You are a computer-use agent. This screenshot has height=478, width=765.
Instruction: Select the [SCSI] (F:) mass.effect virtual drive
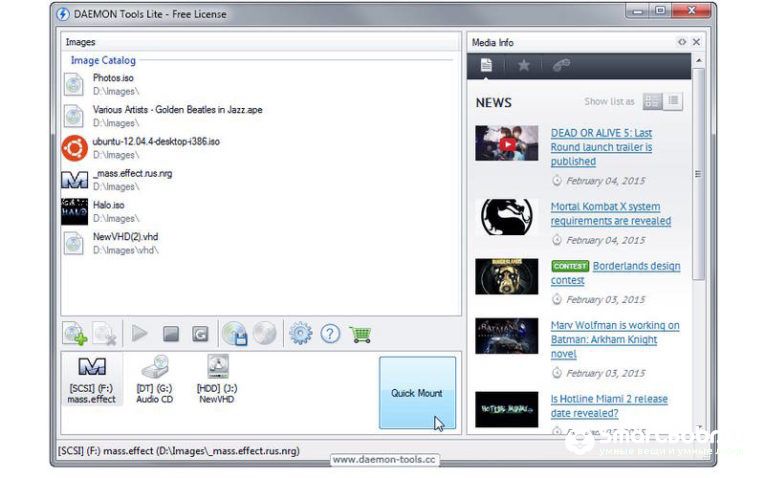coord(92,379)
